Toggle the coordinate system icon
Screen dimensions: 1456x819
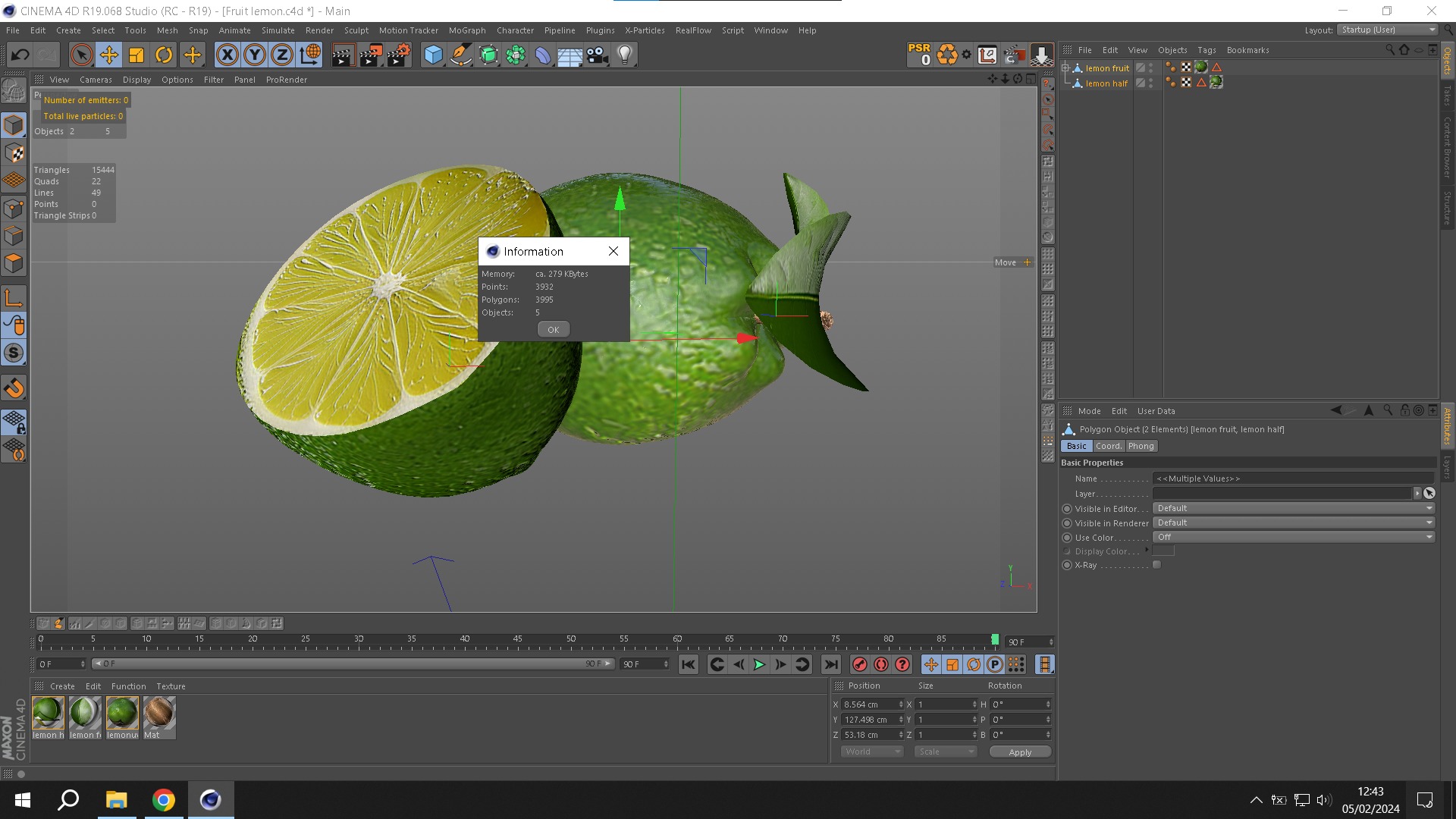[x=310, y=55]
